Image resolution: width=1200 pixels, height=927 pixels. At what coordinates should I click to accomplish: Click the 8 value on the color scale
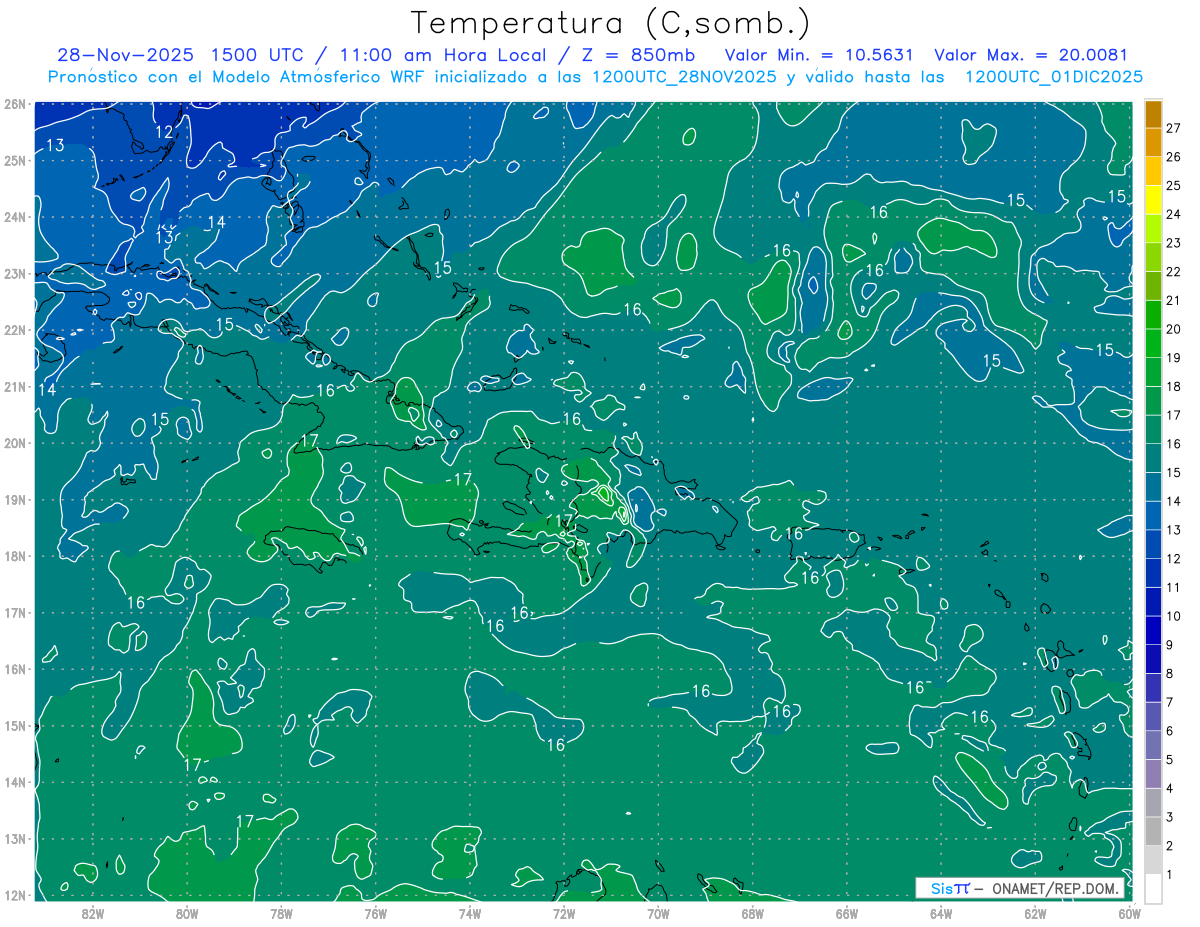pos(1170,674)
